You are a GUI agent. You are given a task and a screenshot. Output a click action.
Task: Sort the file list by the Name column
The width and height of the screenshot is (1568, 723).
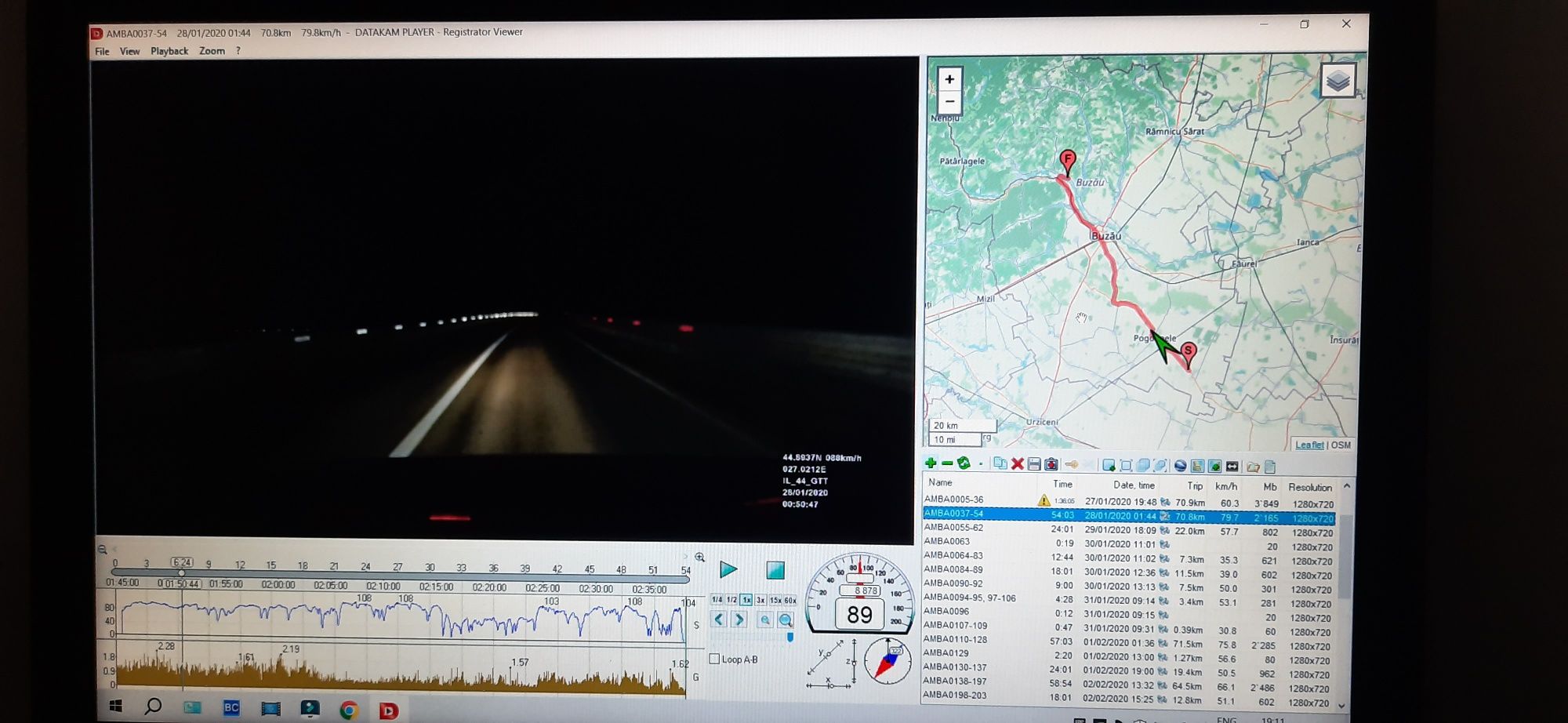point(940,482)
